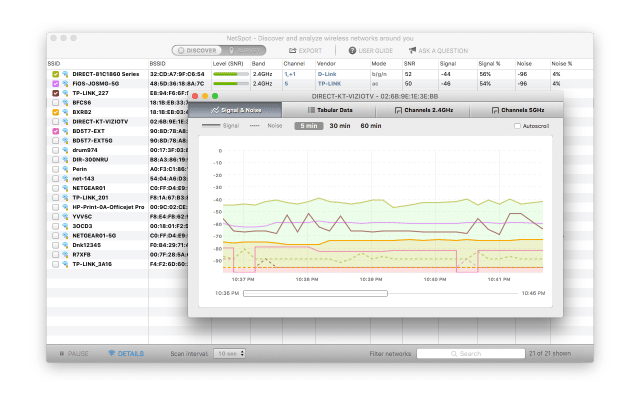The image size is (640, 400).
Task: Select the 30 min time range
Action: 340,126
